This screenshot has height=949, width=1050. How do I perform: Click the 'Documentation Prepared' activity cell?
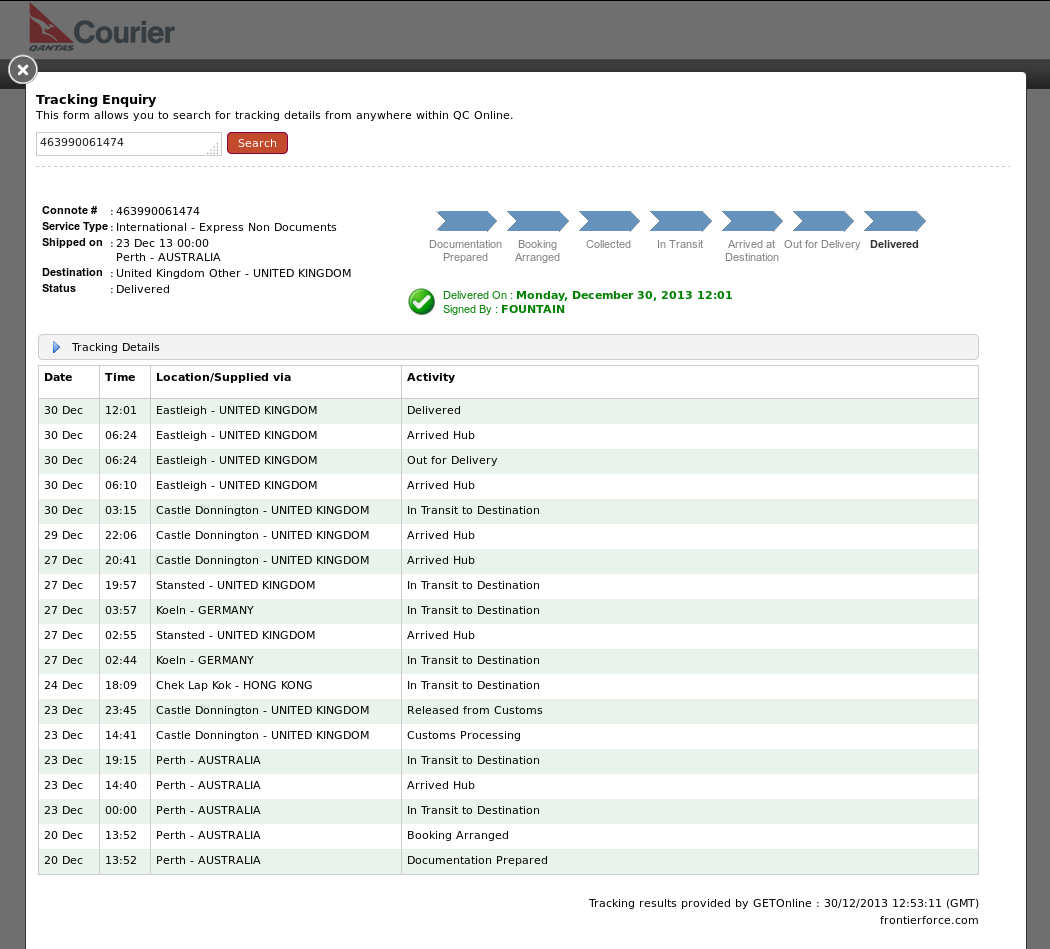477,860
